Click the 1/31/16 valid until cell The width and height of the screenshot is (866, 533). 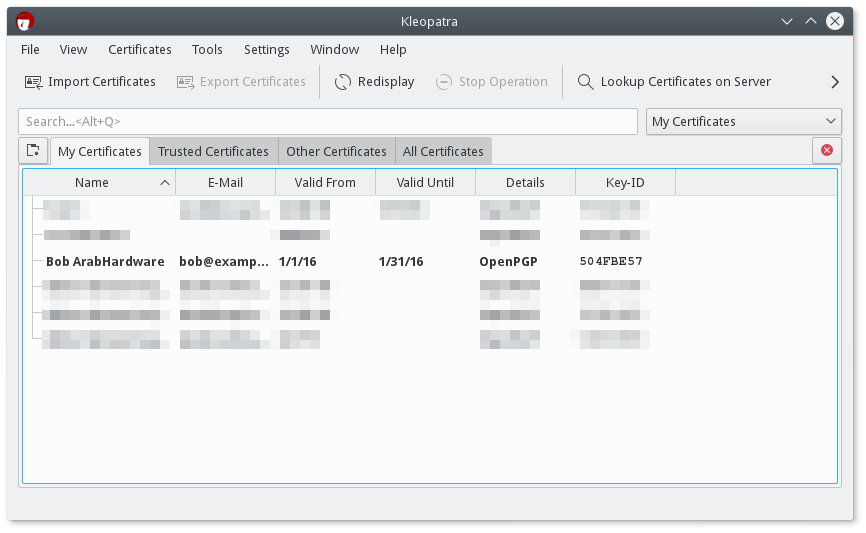pyautogui.click(x=401, y=262)
